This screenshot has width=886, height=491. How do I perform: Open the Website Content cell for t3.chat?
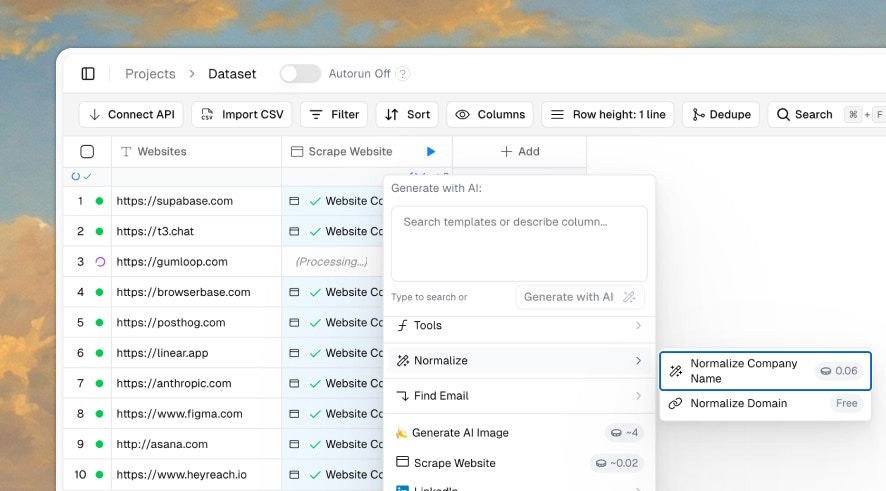click(x=333, y=232)
